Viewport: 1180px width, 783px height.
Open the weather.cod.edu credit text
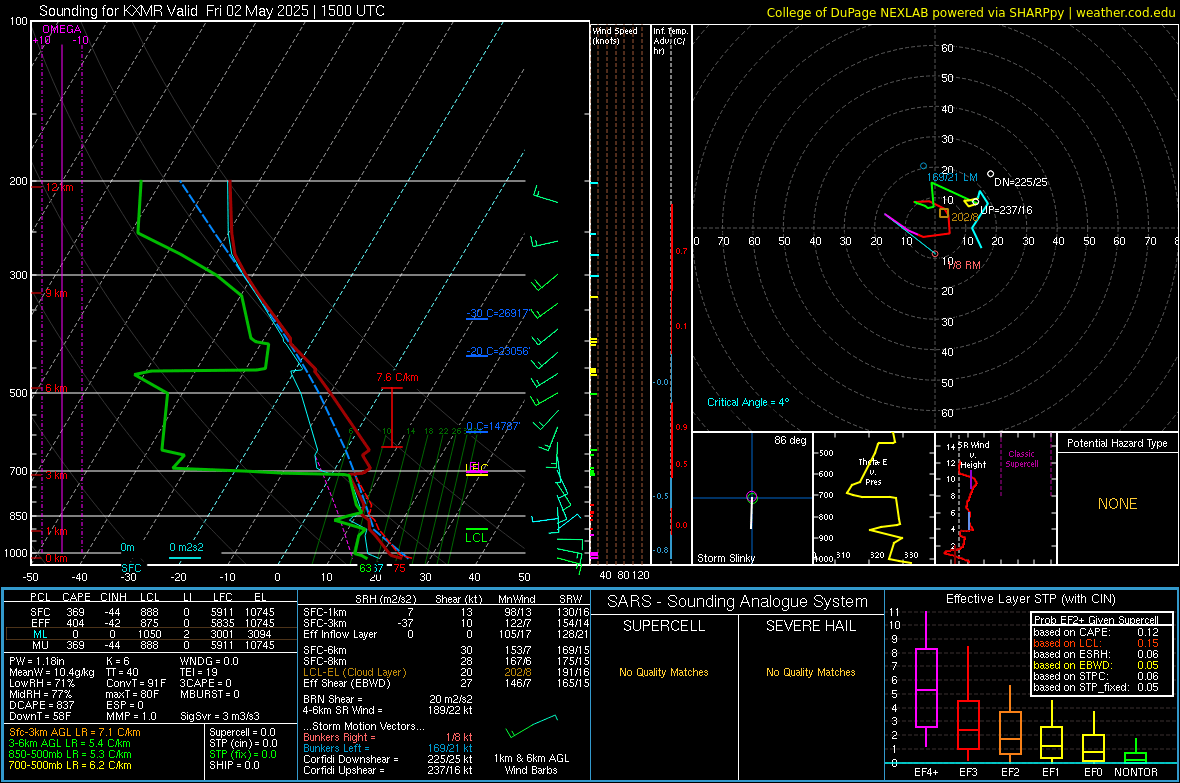coord(1125,12)
